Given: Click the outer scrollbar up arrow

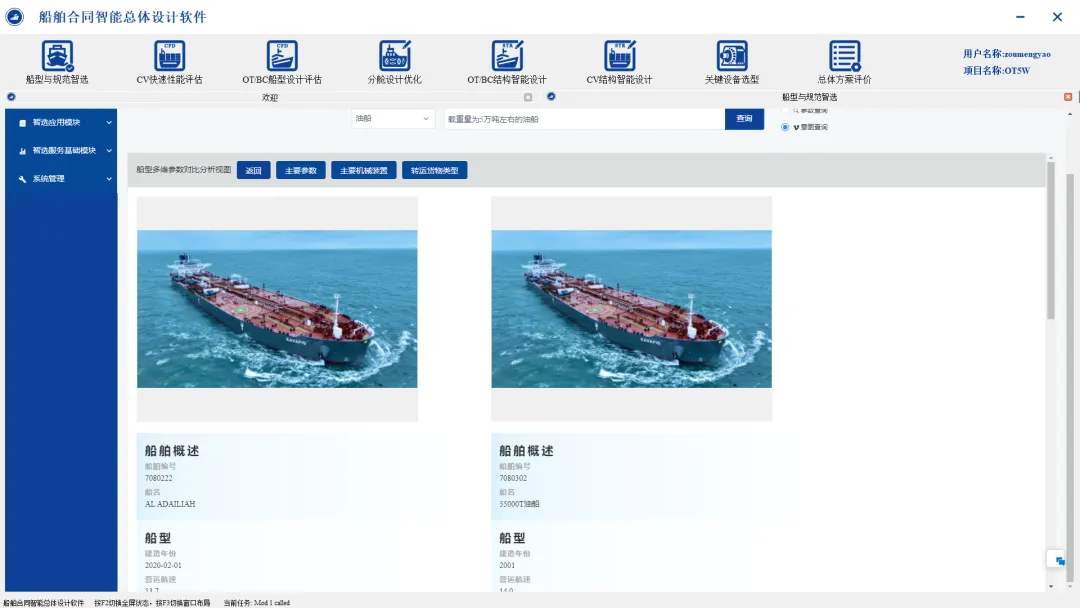Looking at the screenshot, I should 1070,114.
